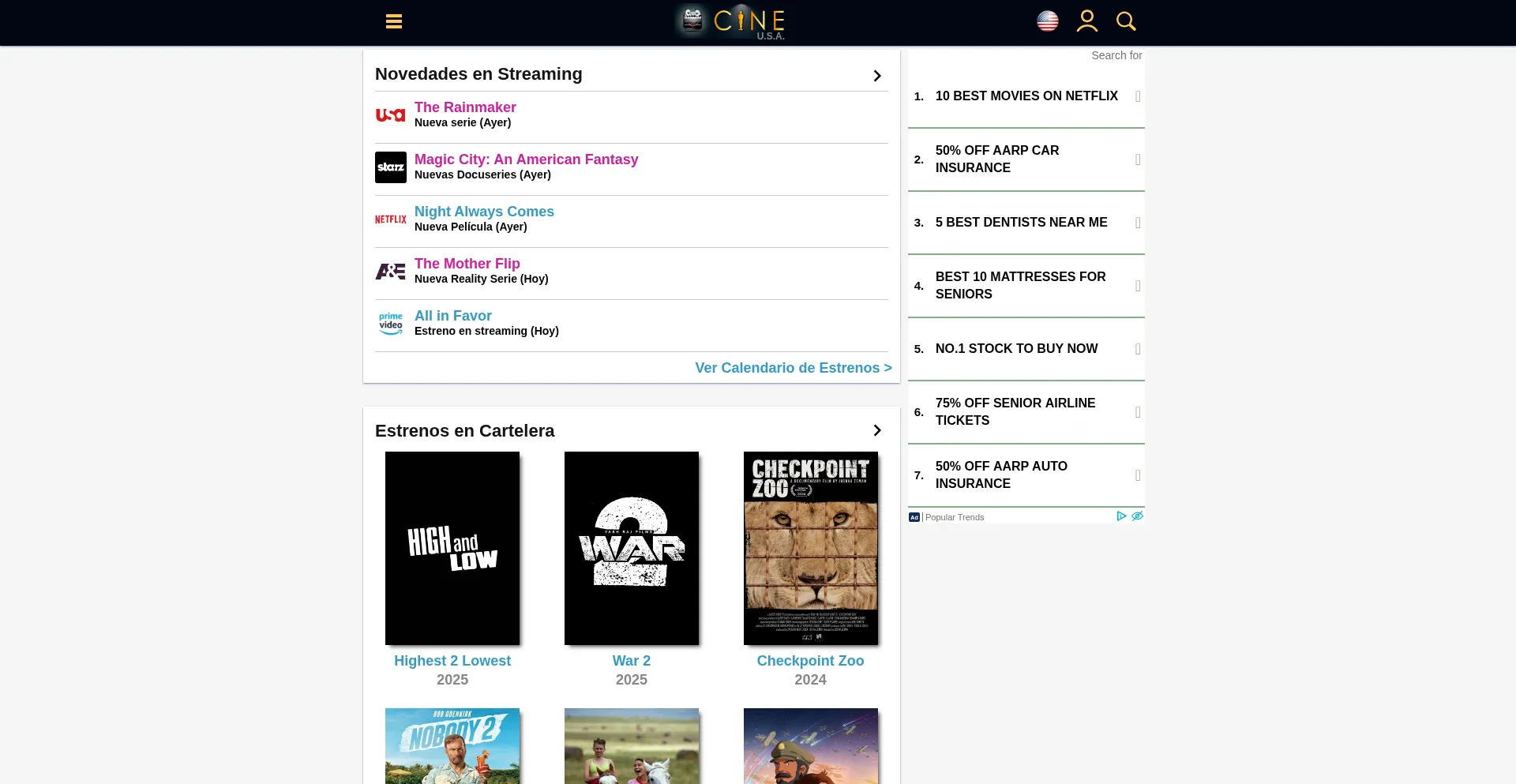Open arrow for 75% Off Senior Airline Tickets

(1138, 412)
